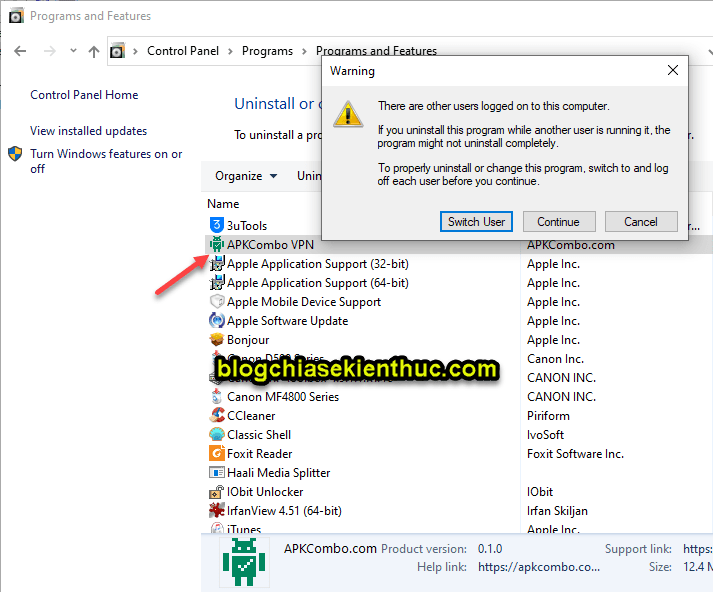713x592 pixels.
Task: Select the APKCombo VPN entry text
Action: 271,245
